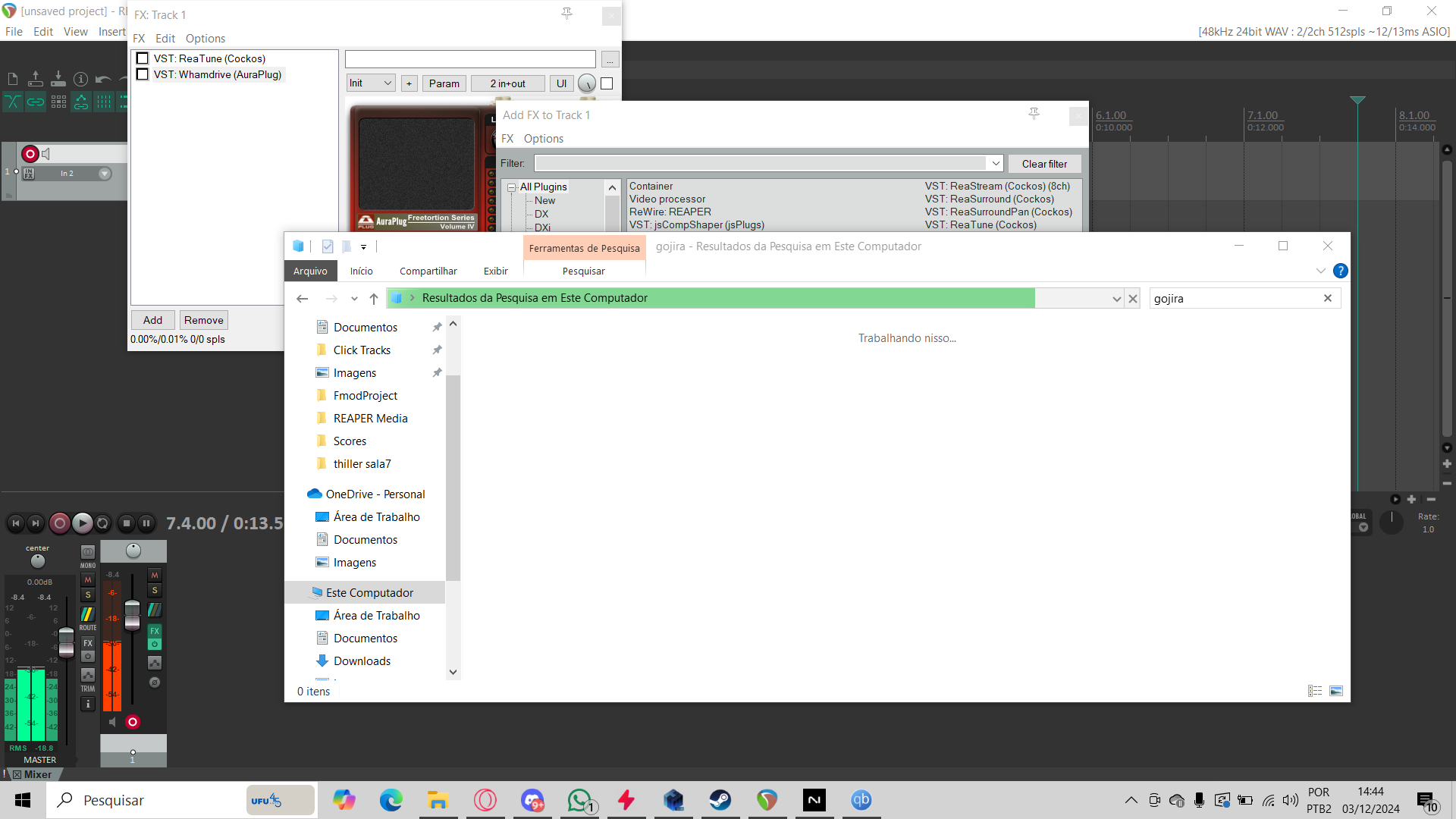Invert phase on the track 1 mixer strip
This screenshot has height=819, width=1456.
[x=155, y=682]
